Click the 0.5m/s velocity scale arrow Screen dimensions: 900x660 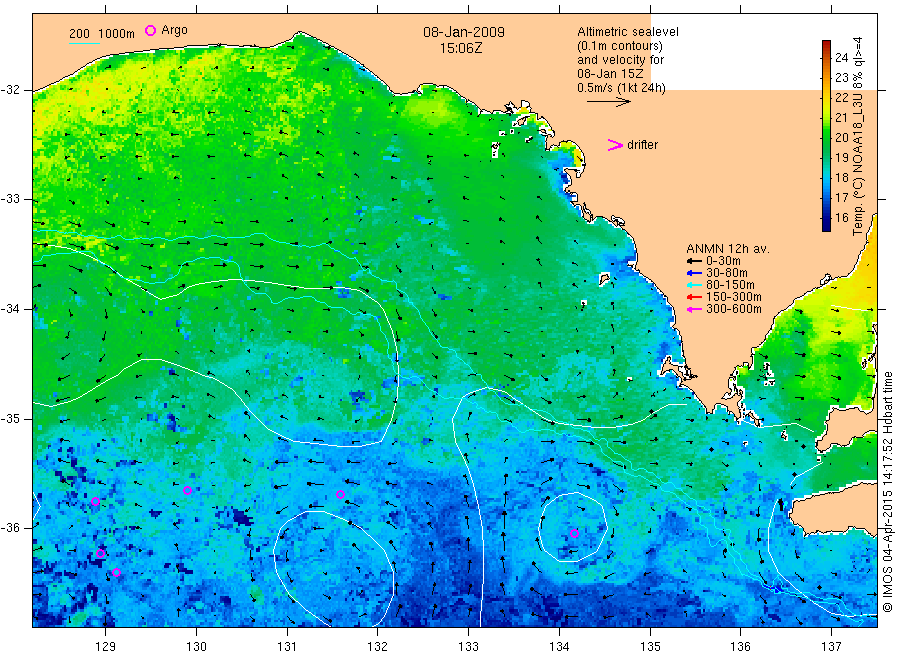608,102
